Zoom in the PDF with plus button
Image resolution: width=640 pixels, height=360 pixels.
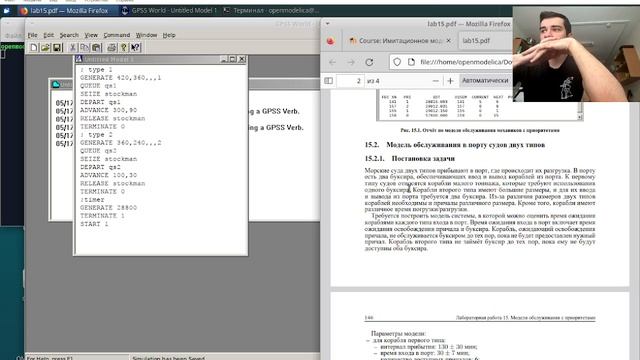[450, 81]
